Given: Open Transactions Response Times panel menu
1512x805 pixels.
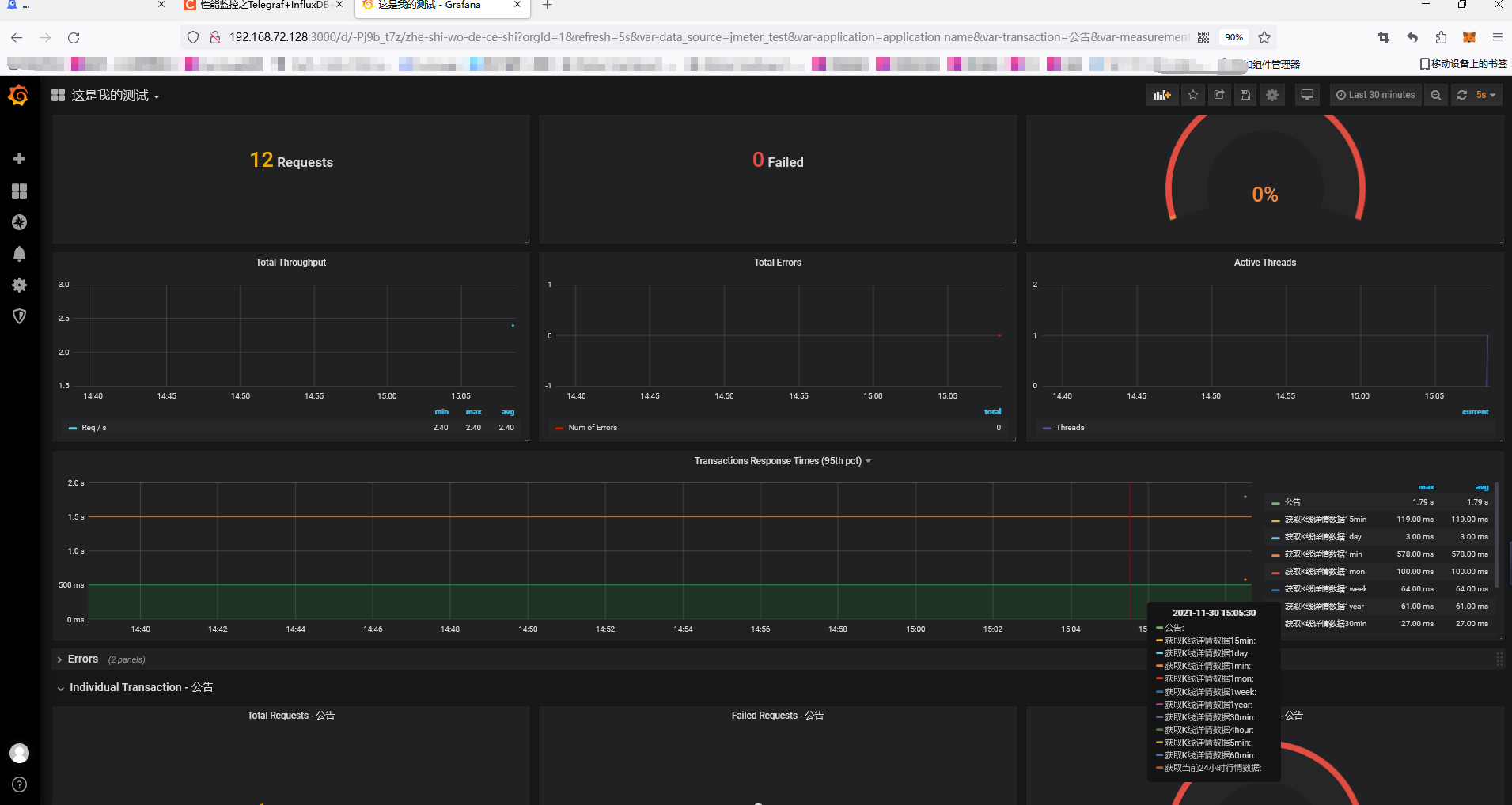Looking at the screenshot, I should [783, 461].
